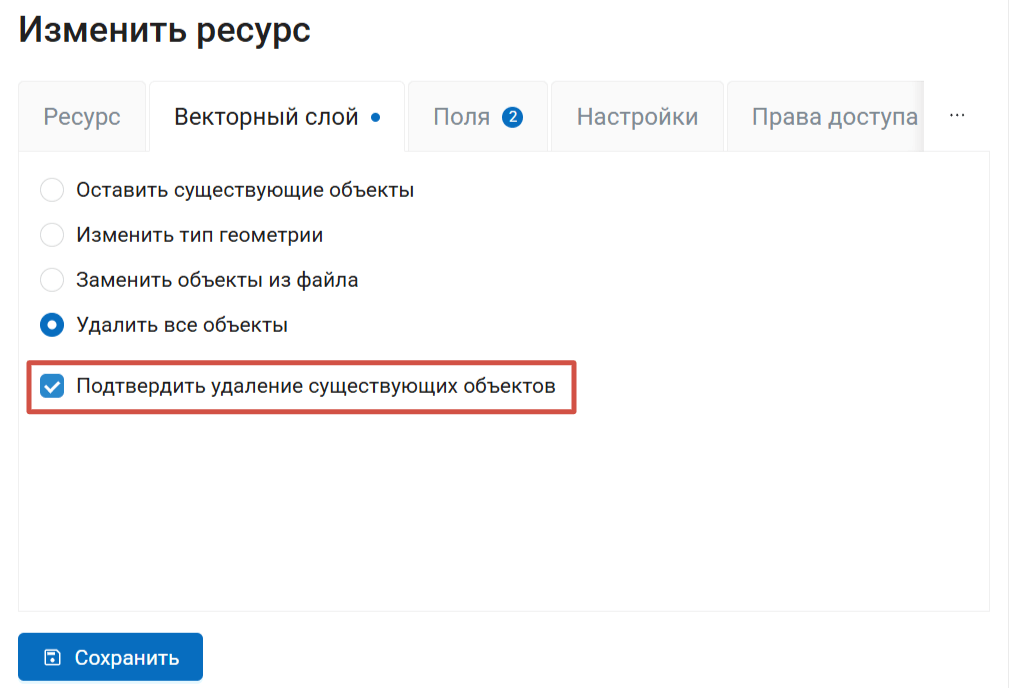Click the blue badge with number 2
The width and height of the screenshot is (1016, 688).
click(x=512, y=117)
